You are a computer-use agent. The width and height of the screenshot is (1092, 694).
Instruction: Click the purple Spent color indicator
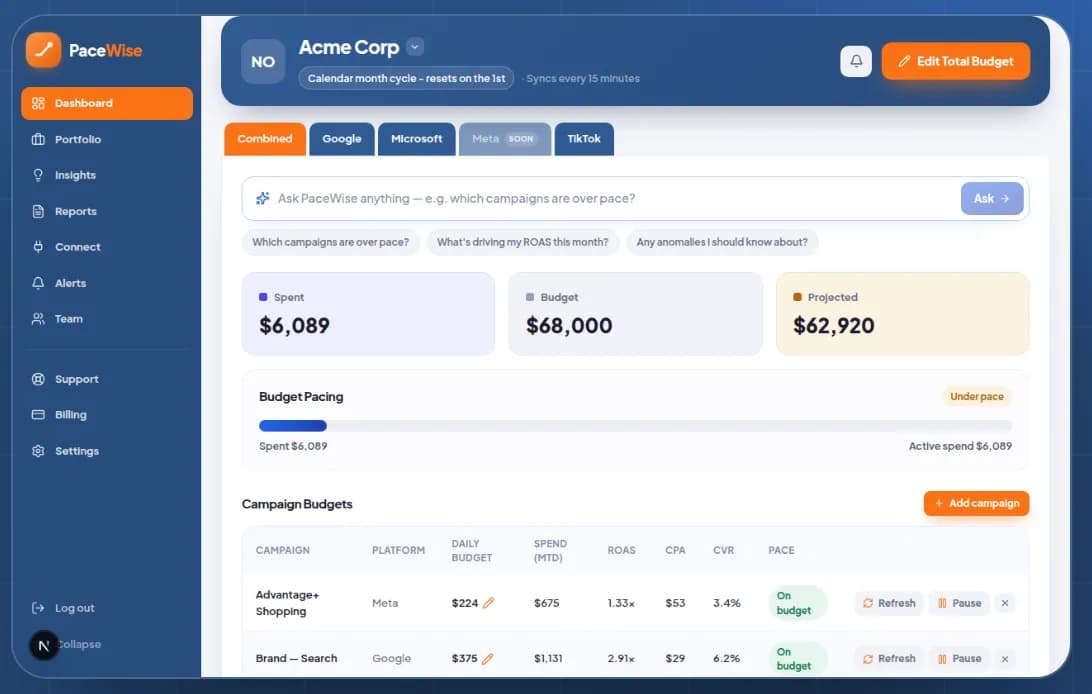[x=263, y=297]
